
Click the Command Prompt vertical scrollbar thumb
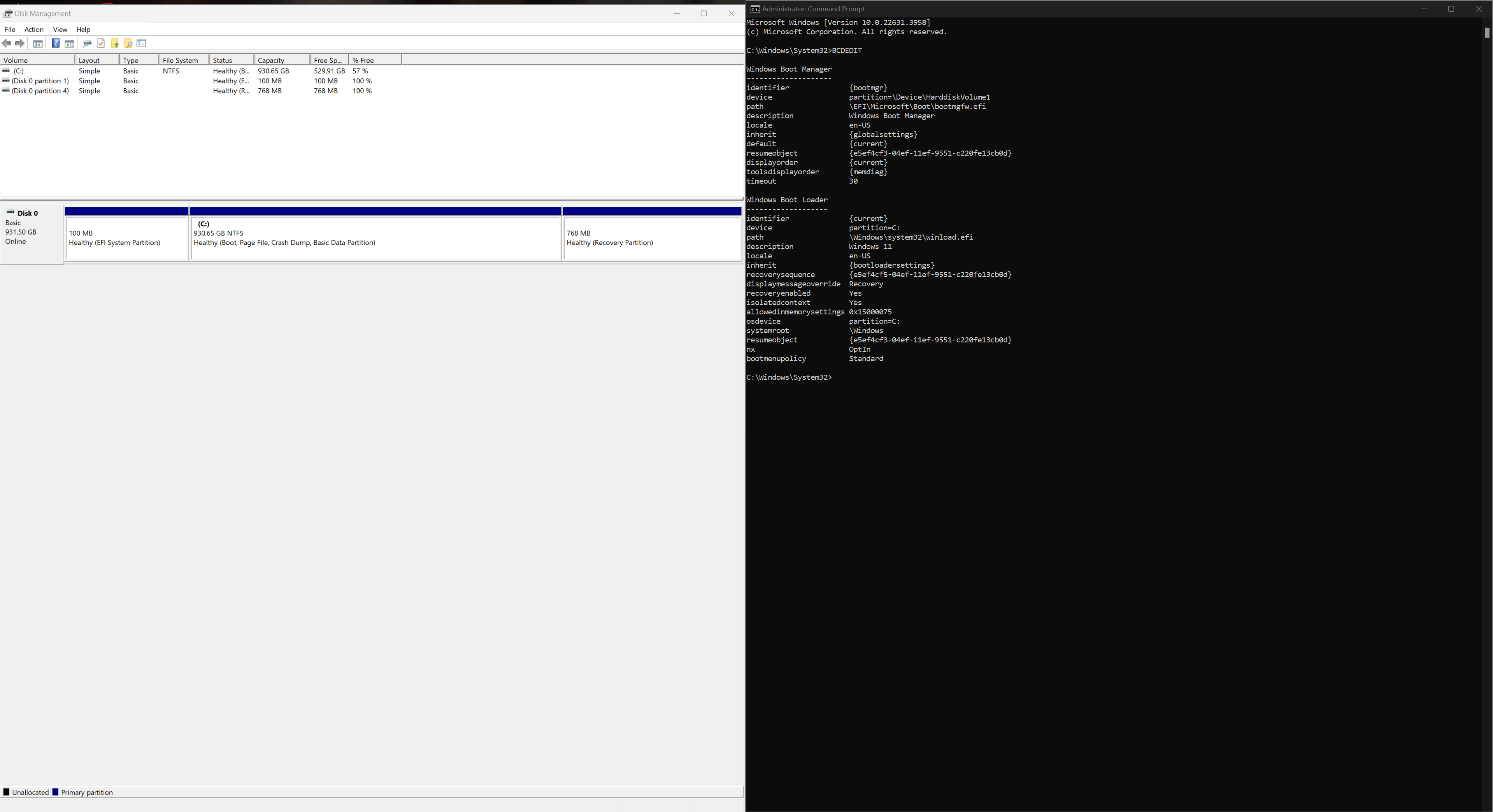point(1487,33)
